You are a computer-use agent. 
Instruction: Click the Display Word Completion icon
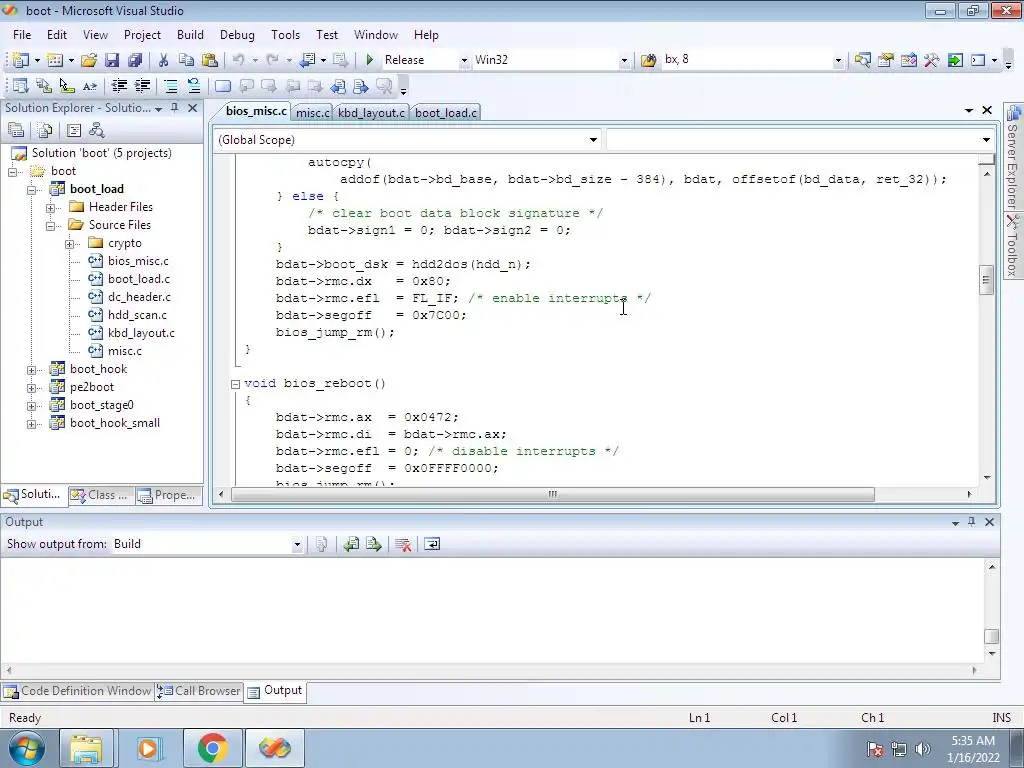[90, 86]
